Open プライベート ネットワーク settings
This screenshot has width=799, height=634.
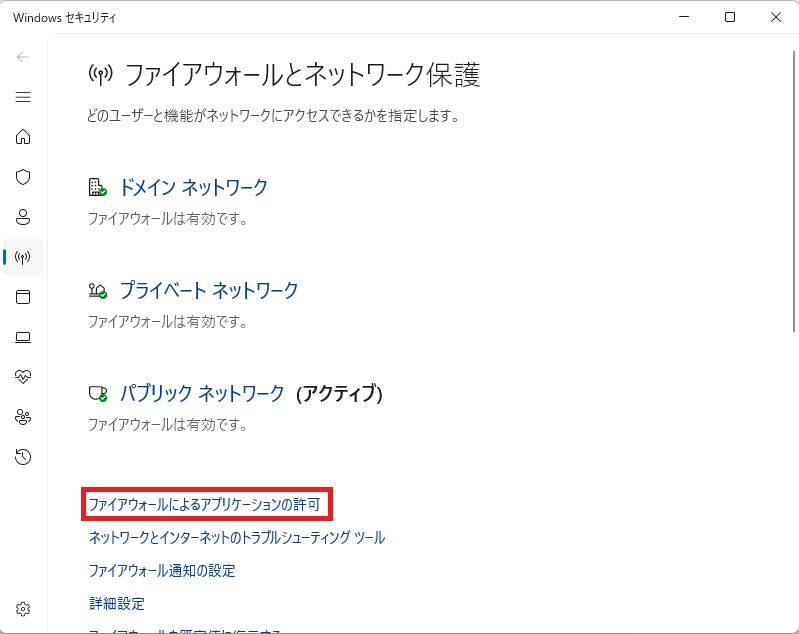[x=209, y=290]
